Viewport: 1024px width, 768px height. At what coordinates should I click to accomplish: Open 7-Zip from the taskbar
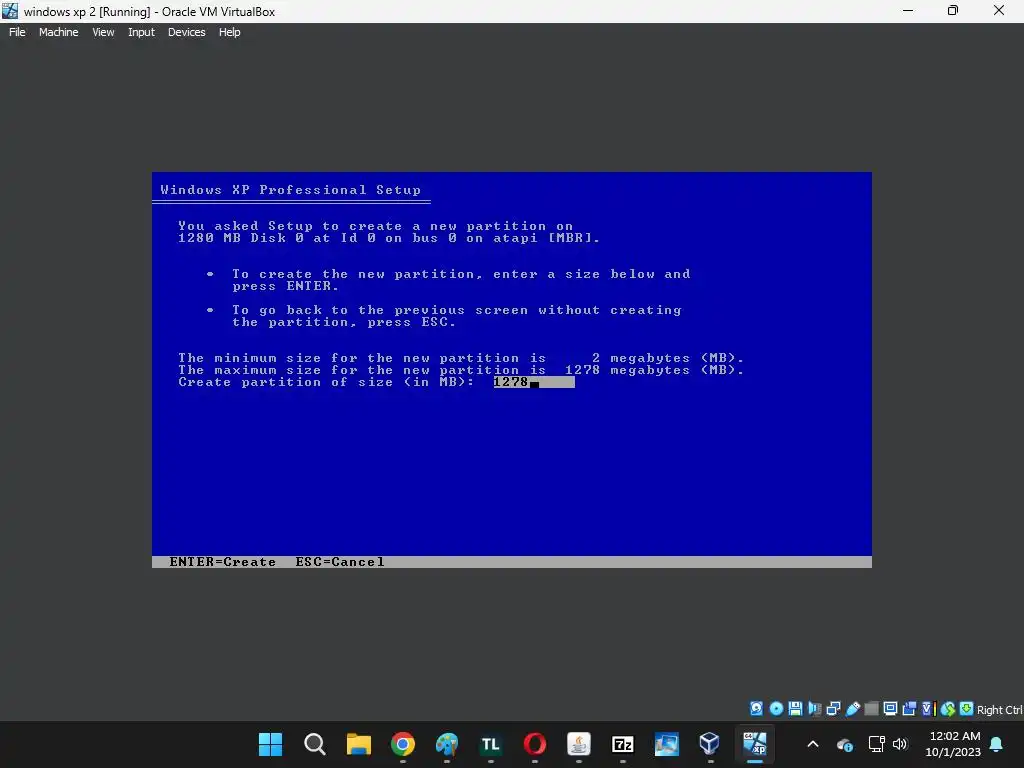tap(622, 744)
